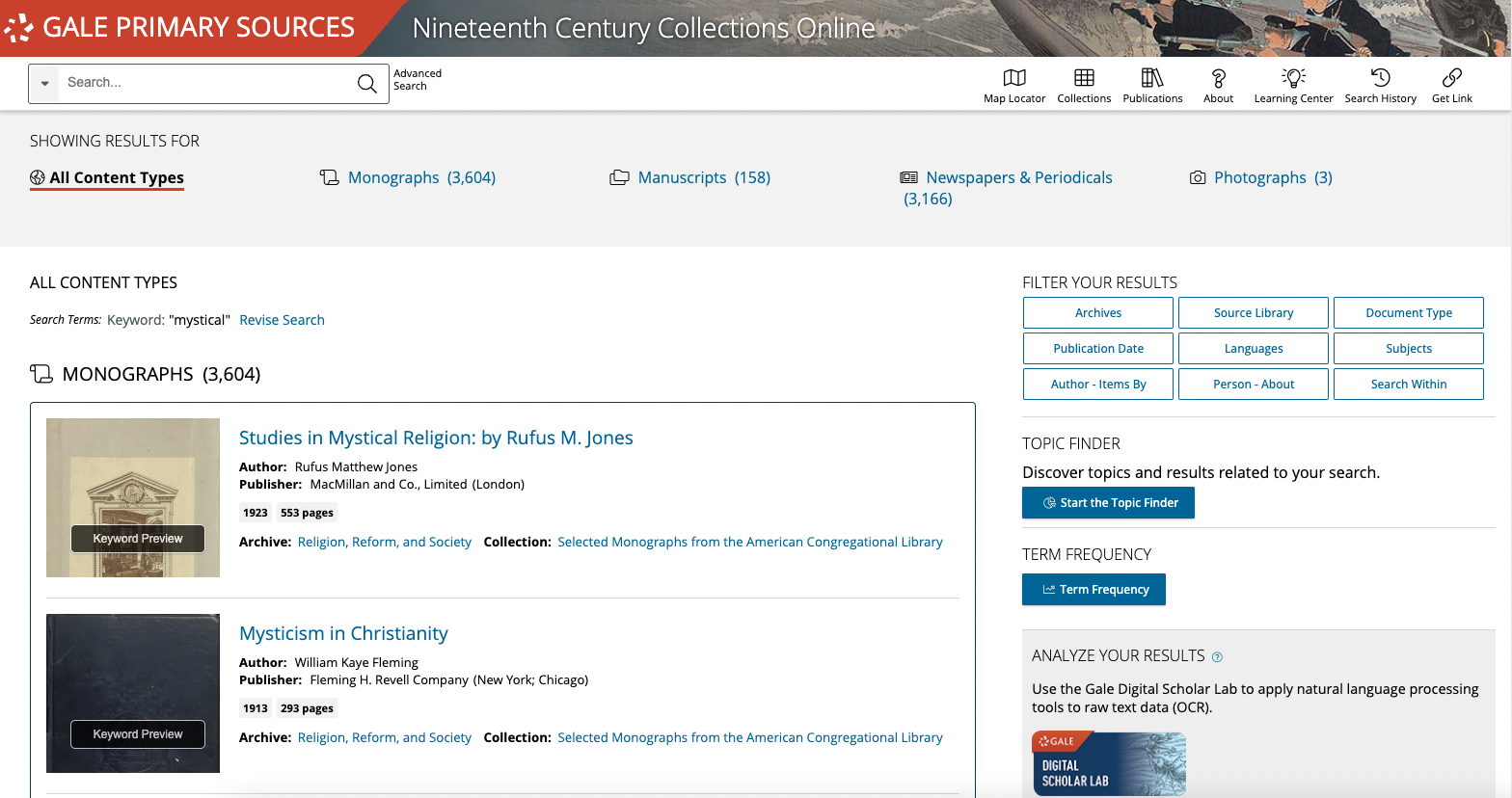Viewport: 1512px width, 798px height.
Task: Switch to Photographs (3) tab
Action: pyautogui.click(x=1261, y=177)
